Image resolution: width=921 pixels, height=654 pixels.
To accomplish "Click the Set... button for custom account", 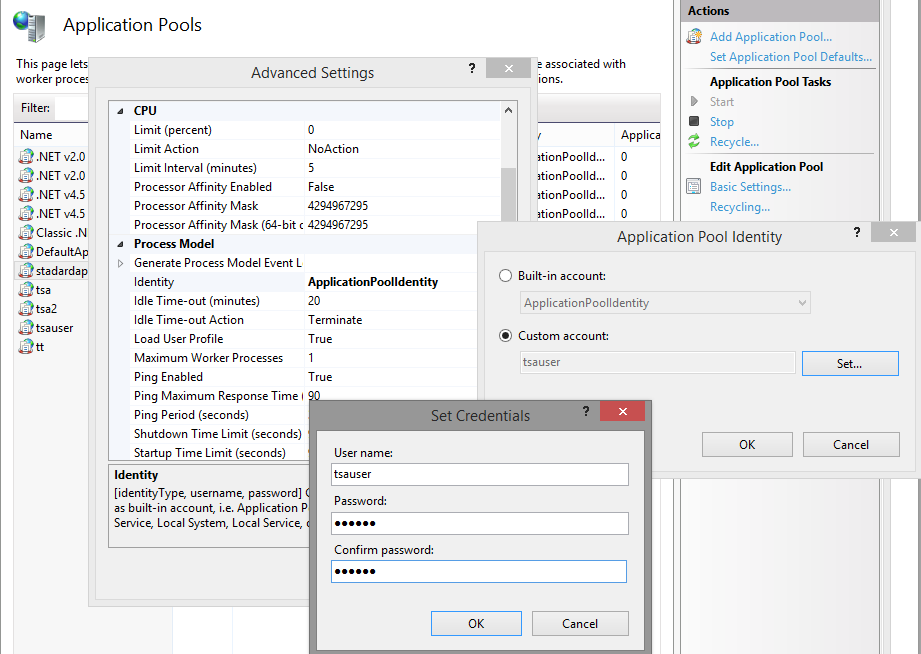I will pos(850,363).
